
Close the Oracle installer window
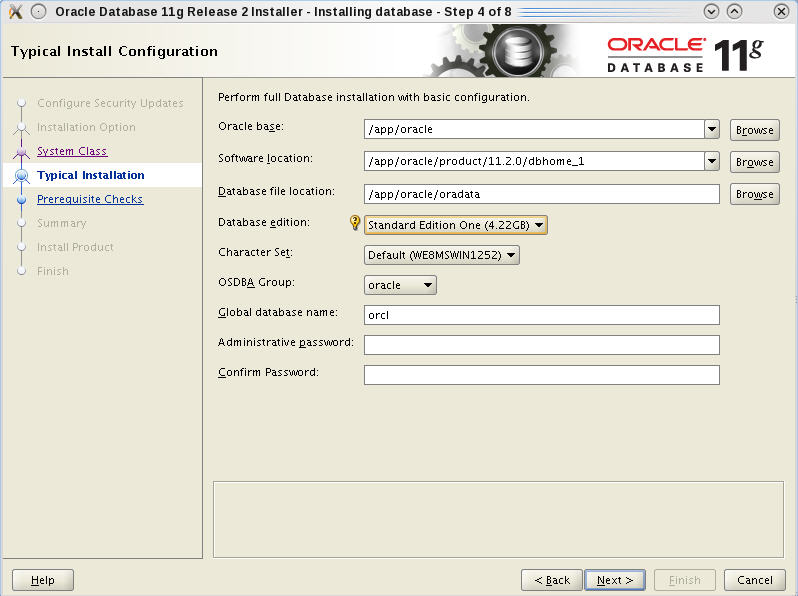pos(781,11)
